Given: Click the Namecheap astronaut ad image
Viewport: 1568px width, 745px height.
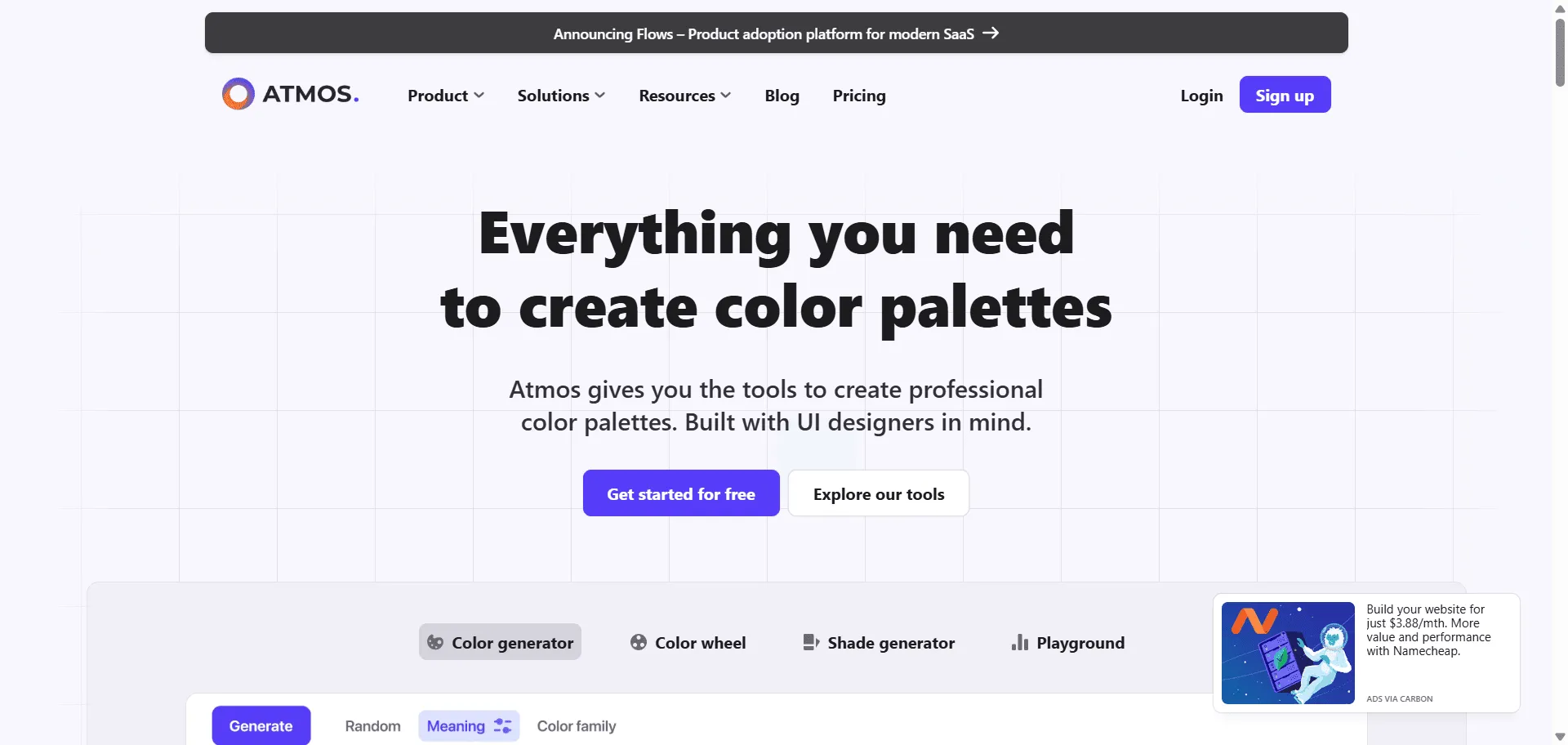Looking at the screenshot, I should point(1289,652).
